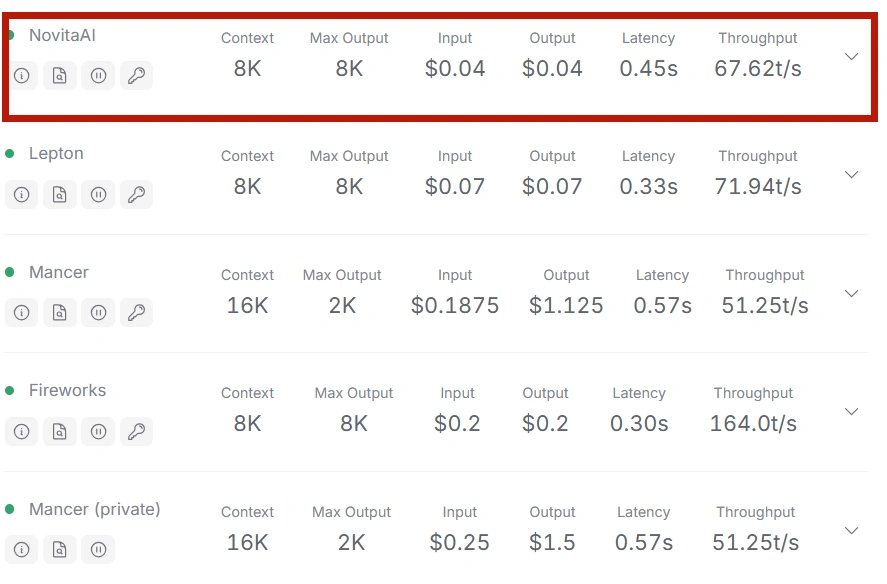Image resolution: width=887 pixels, height=584 pixels.
Task: Toggle the pause icon under Fireworks
Action: point(98,432)
